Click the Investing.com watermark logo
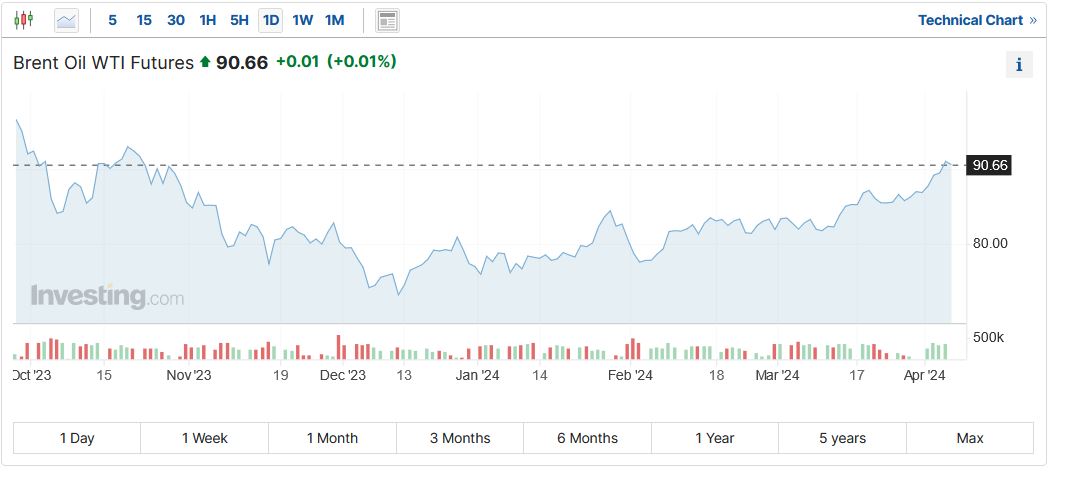The height and width of the screenshot is (489, 1065). tap(107, 296)
